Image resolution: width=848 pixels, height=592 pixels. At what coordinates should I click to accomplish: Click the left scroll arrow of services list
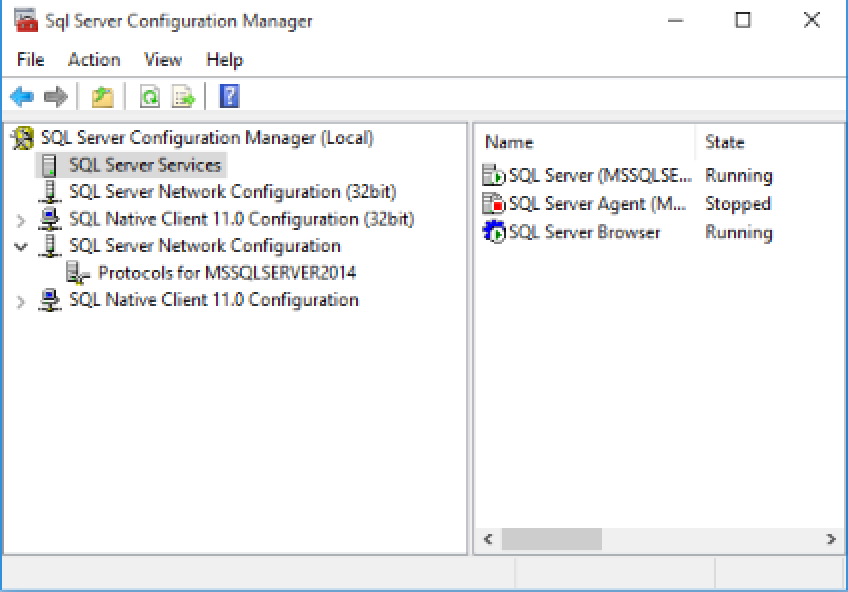tap(488, 539)
